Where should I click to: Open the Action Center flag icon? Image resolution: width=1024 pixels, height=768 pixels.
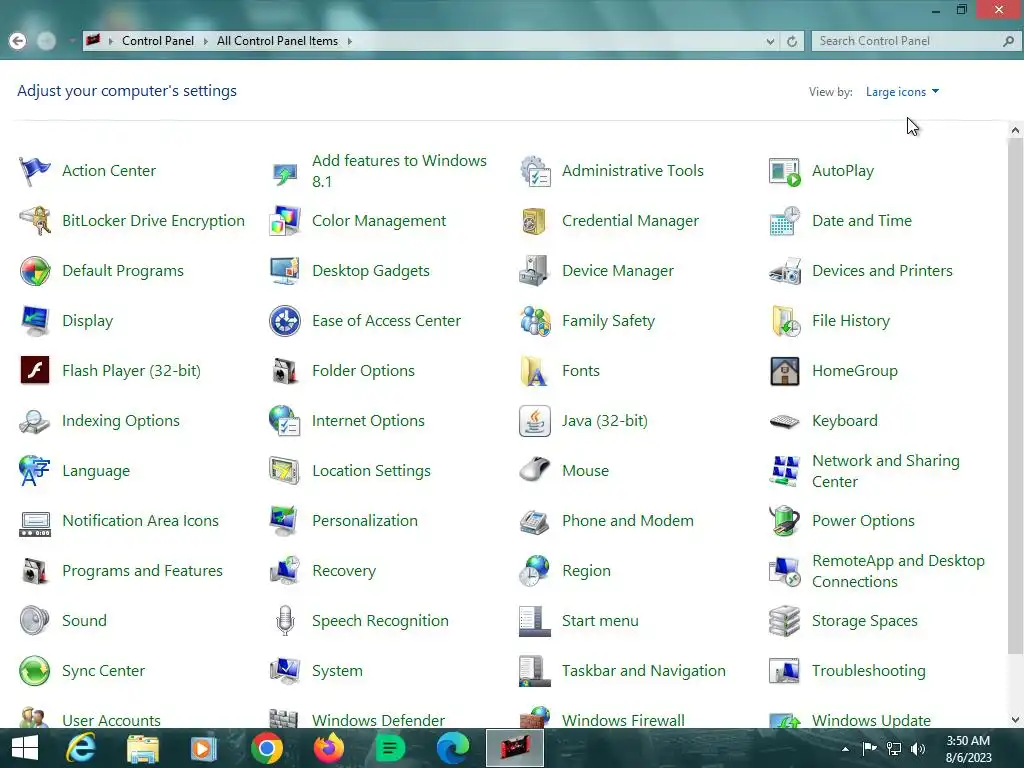pos(35,171)
